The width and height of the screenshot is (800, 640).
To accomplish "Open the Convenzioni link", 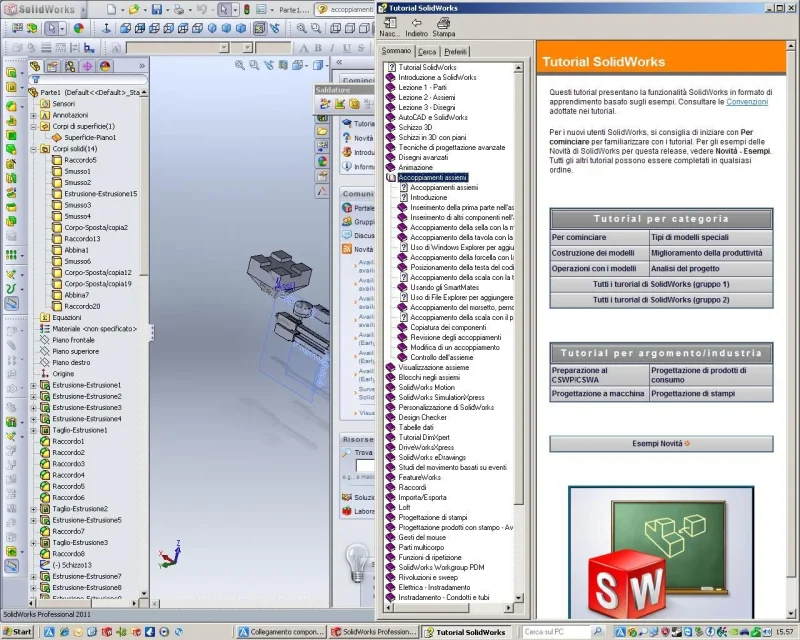I will (x=747, y=102).
